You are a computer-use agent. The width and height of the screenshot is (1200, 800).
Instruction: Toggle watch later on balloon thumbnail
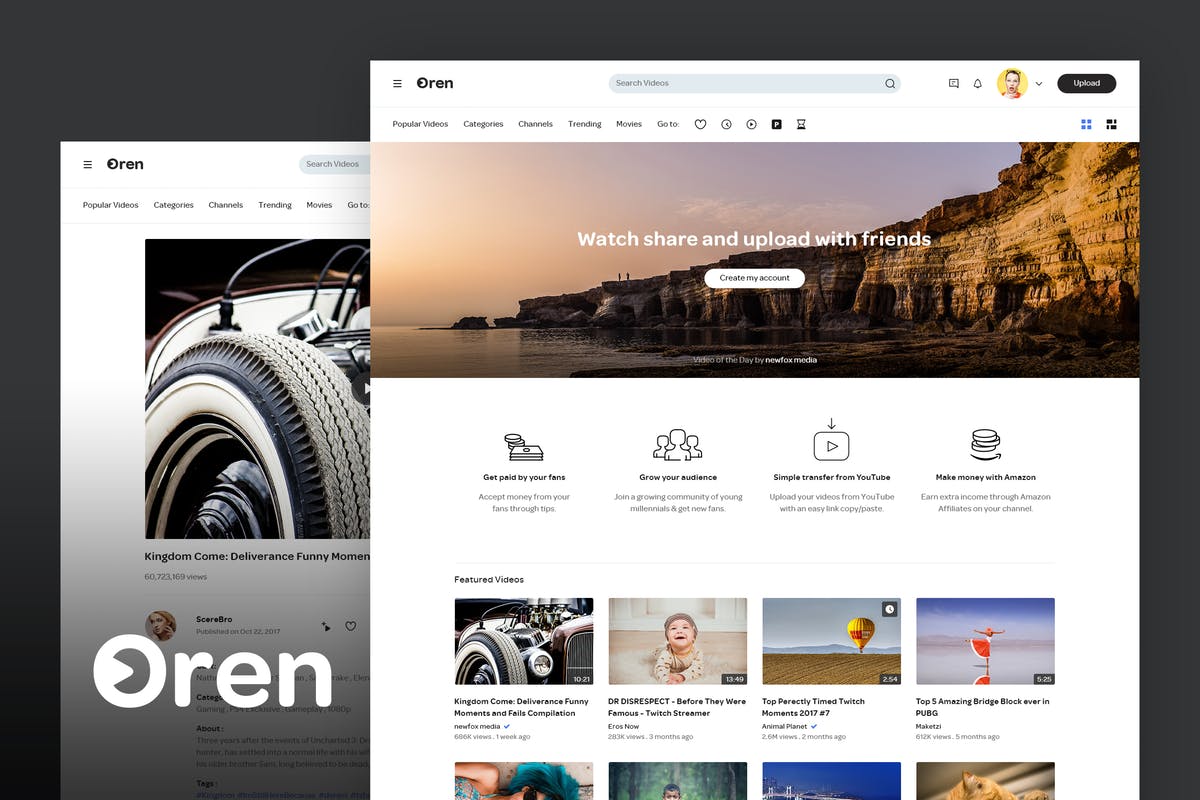pos(889,609)
